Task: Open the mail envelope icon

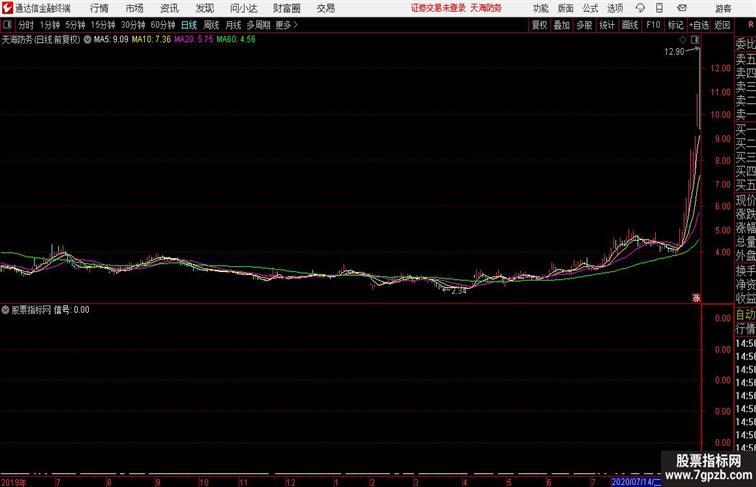Action: tap(682, 8)
